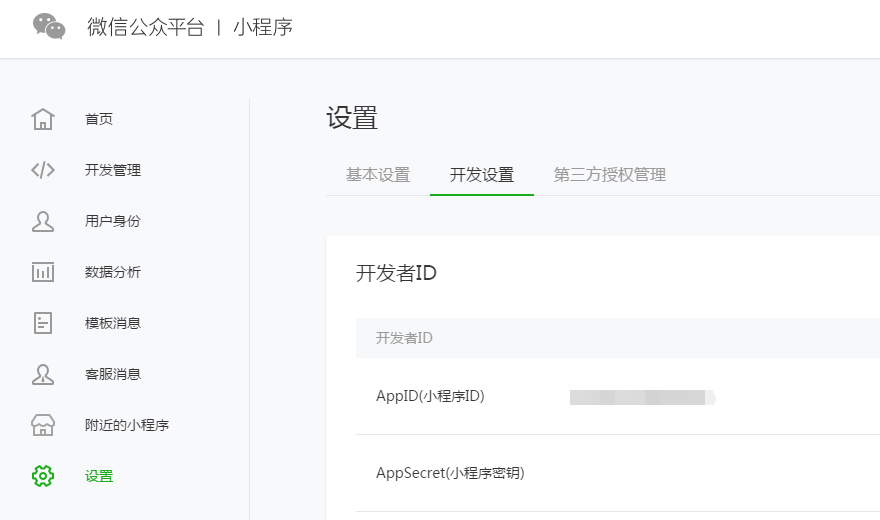This screenshot has height=520, width=880.
Task: Open the 第三方授权管理 tab
Action: [610, 175]
